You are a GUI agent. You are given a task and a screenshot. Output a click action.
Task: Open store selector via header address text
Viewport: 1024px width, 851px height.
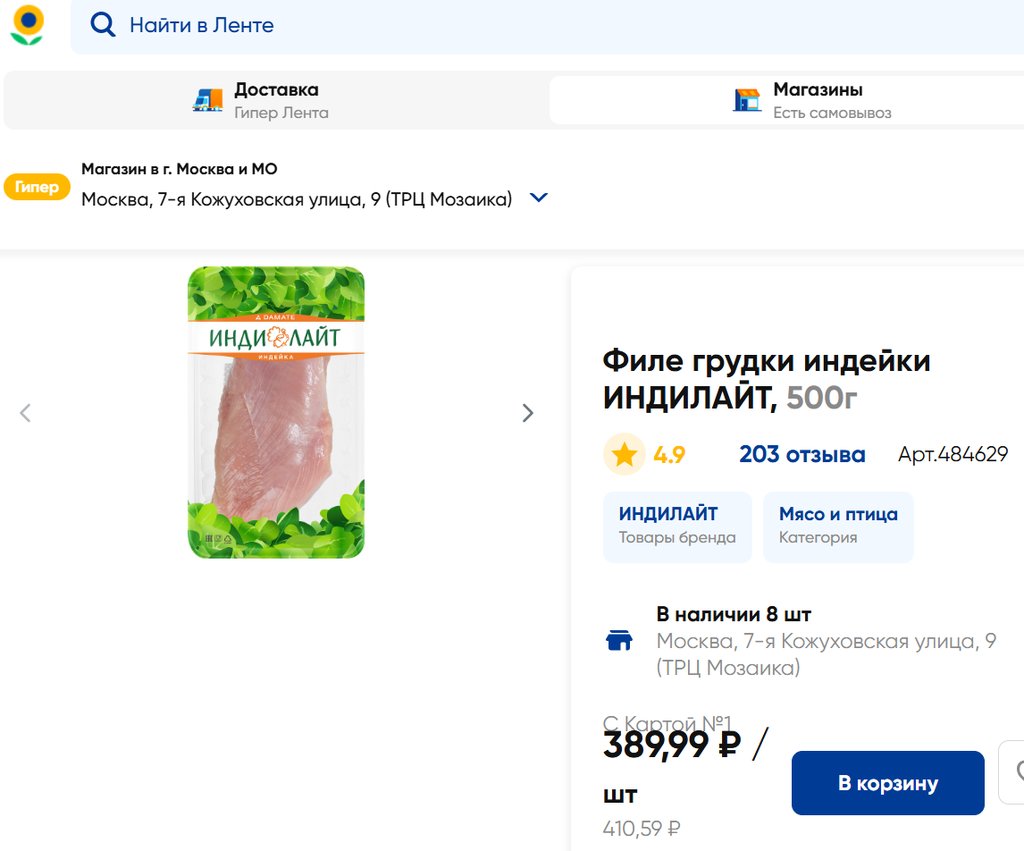[296, 199]
